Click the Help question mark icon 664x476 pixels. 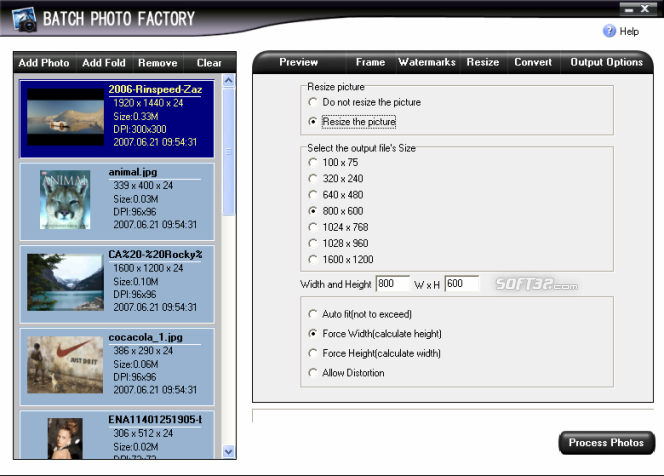(x=609, y=31)
